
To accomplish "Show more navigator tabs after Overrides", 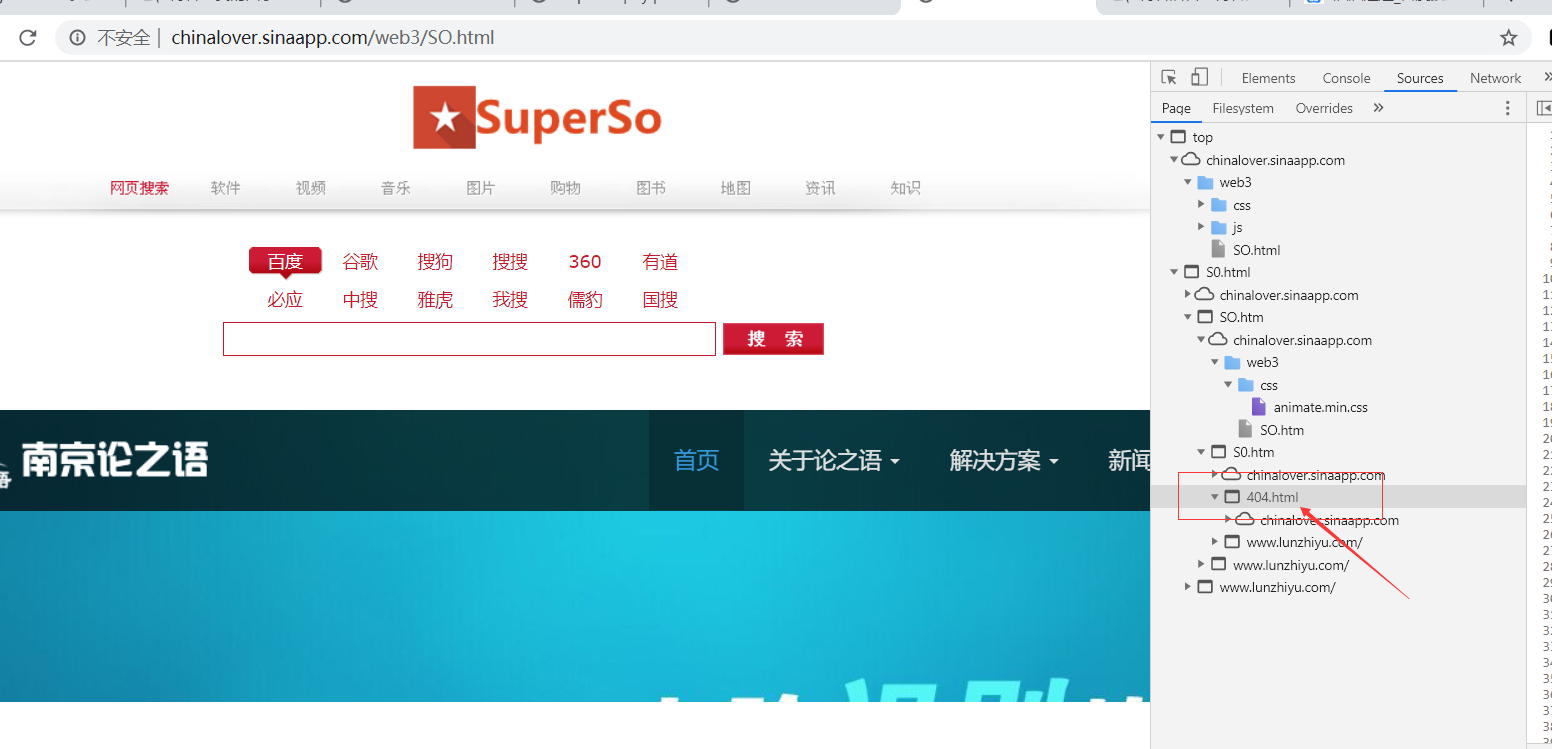I will click(1378, 108).
